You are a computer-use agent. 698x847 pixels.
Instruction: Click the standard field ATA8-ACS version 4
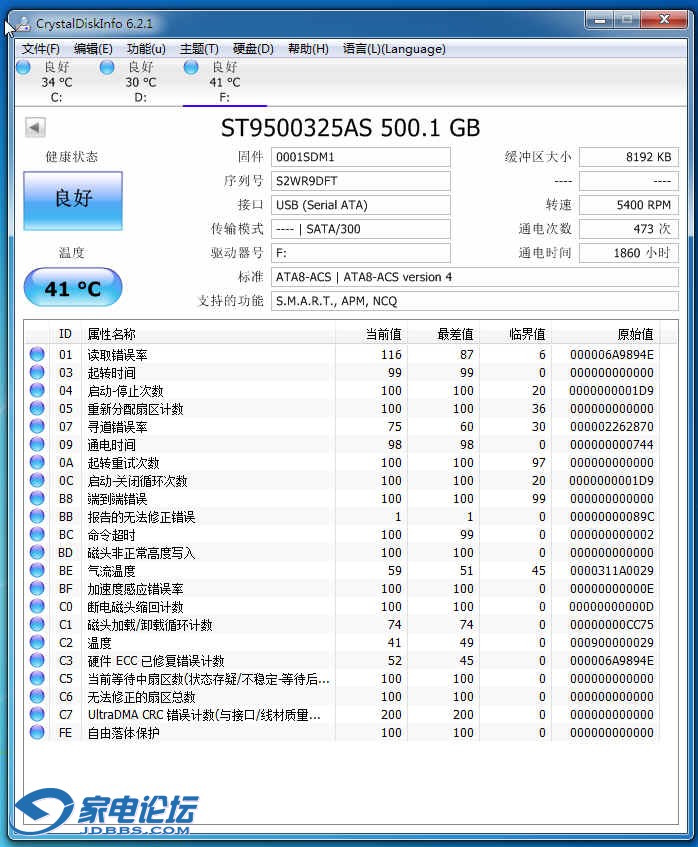(x=474, y=277)
